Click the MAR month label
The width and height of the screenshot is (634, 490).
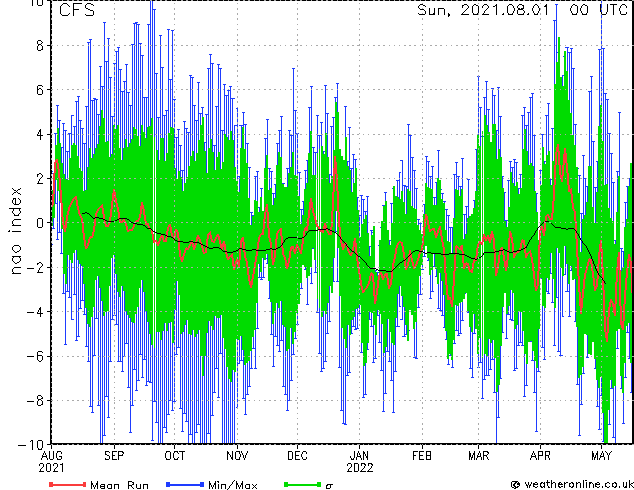pyautogui.click(x=479, y=456)
